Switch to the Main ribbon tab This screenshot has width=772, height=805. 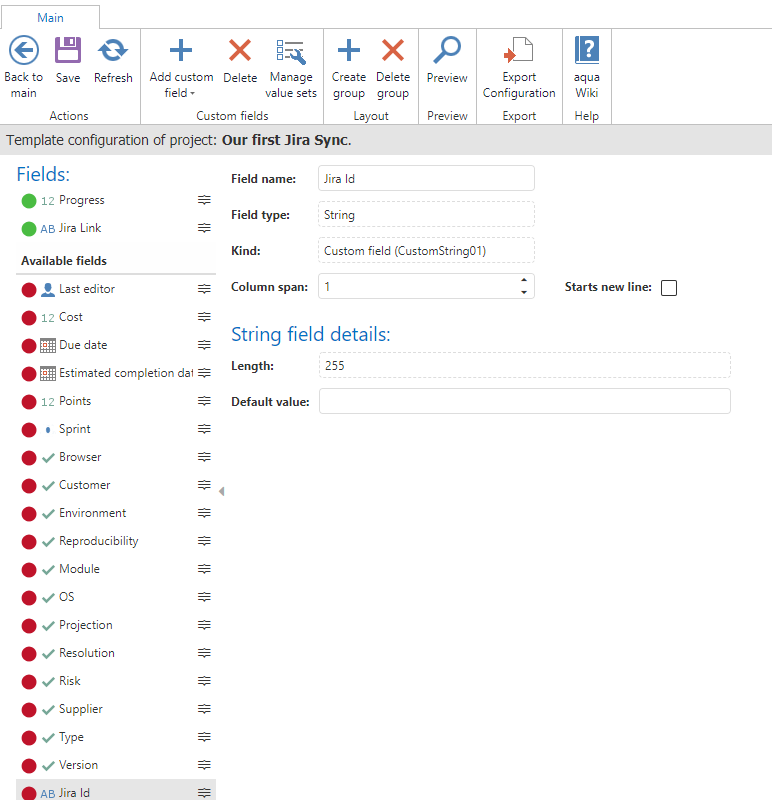tap(50, 17)
